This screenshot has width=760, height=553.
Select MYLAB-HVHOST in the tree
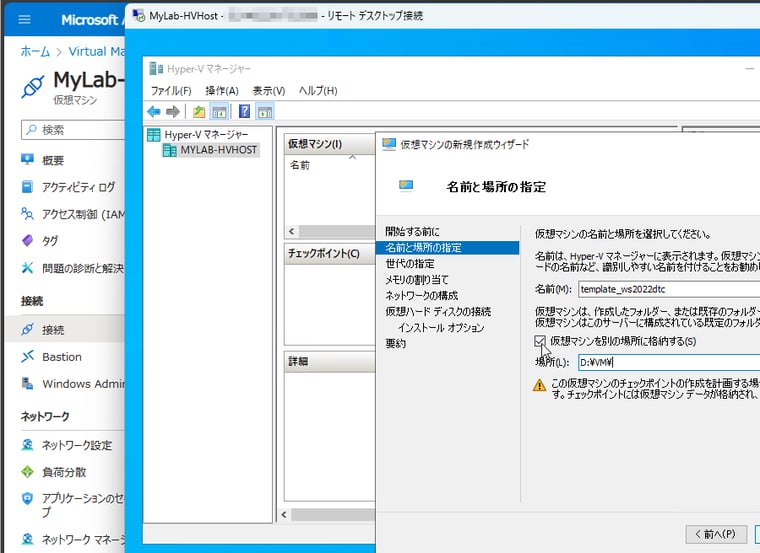tap(219, 150)
